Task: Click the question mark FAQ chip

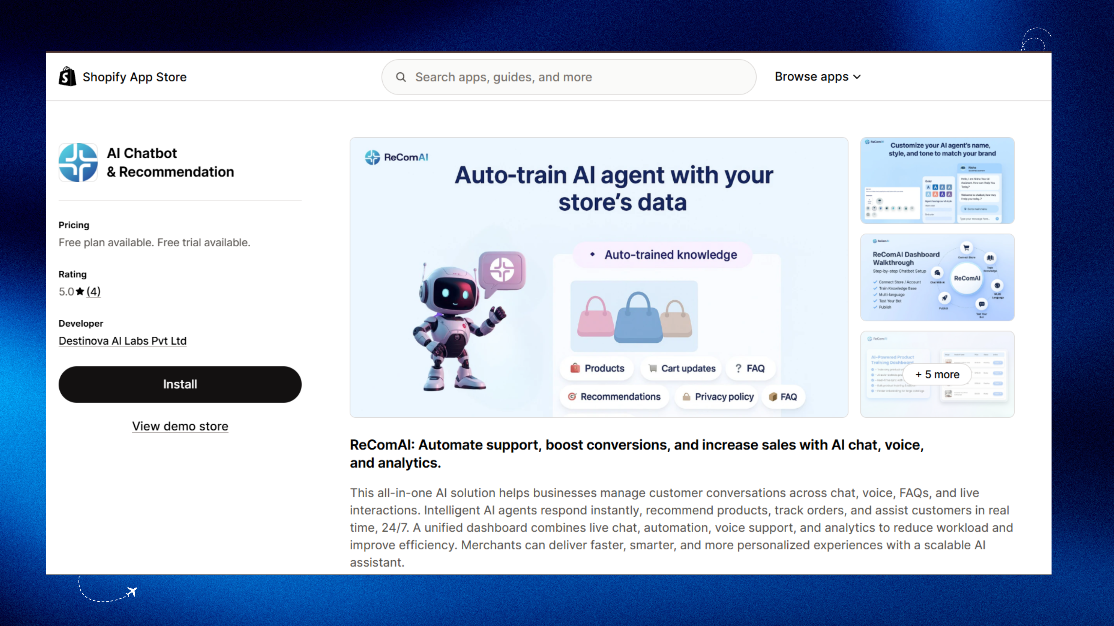Action: (x=750, y=368)
